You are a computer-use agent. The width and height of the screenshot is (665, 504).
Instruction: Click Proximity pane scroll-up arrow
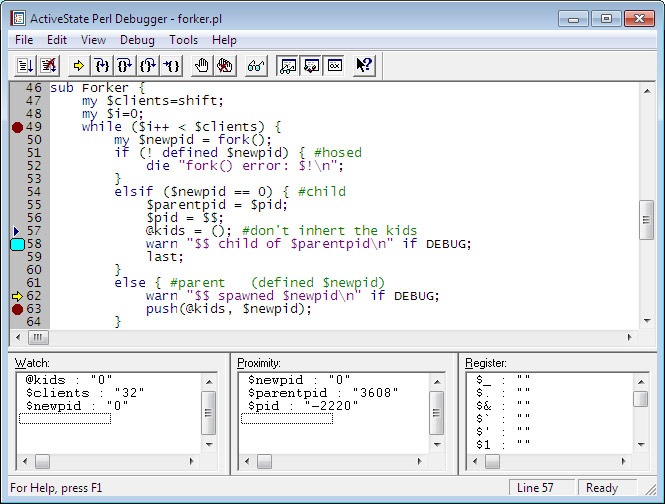(x=437, y=382)
